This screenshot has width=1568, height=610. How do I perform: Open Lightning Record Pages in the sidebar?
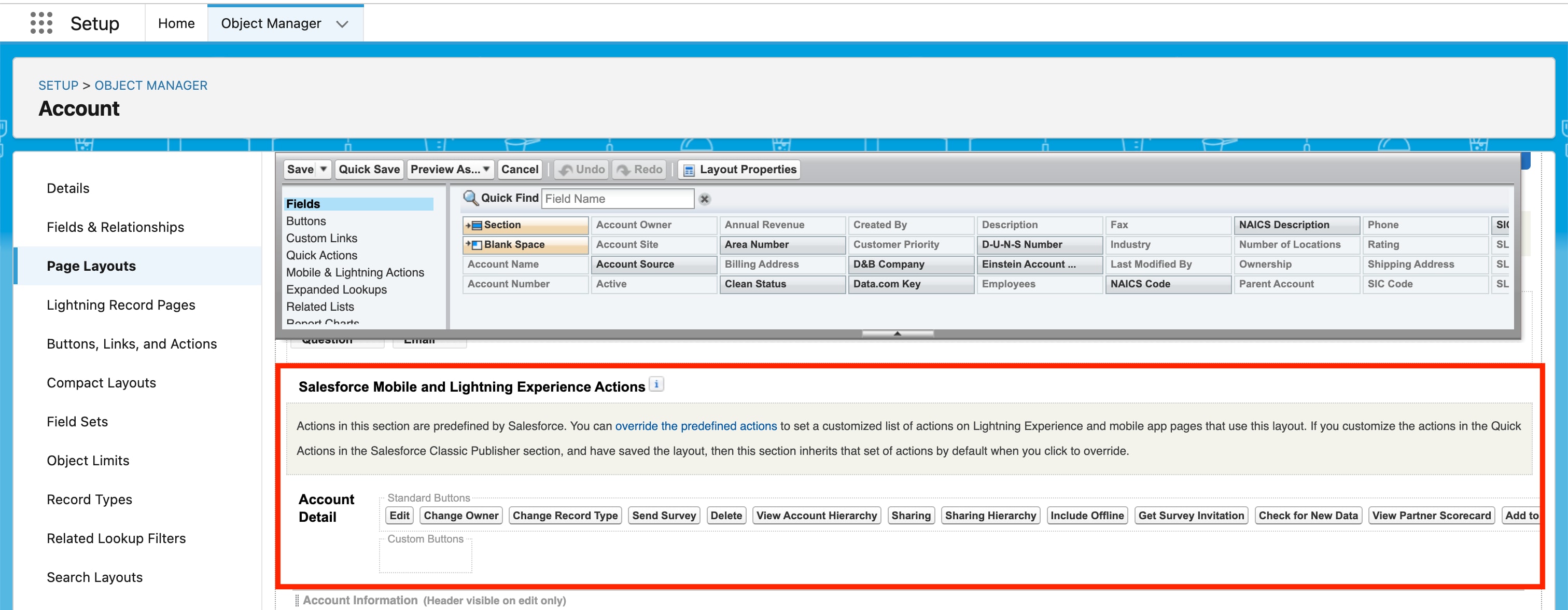click(121, 305)
